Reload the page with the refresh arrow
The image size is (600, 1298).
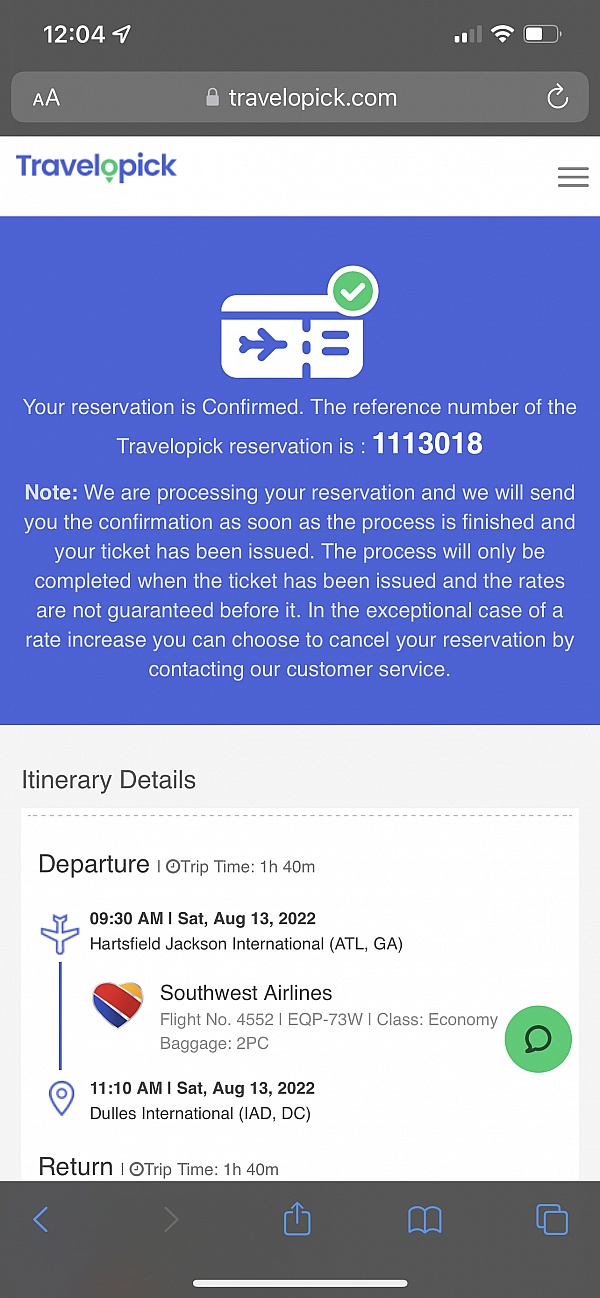coord(558,98)
